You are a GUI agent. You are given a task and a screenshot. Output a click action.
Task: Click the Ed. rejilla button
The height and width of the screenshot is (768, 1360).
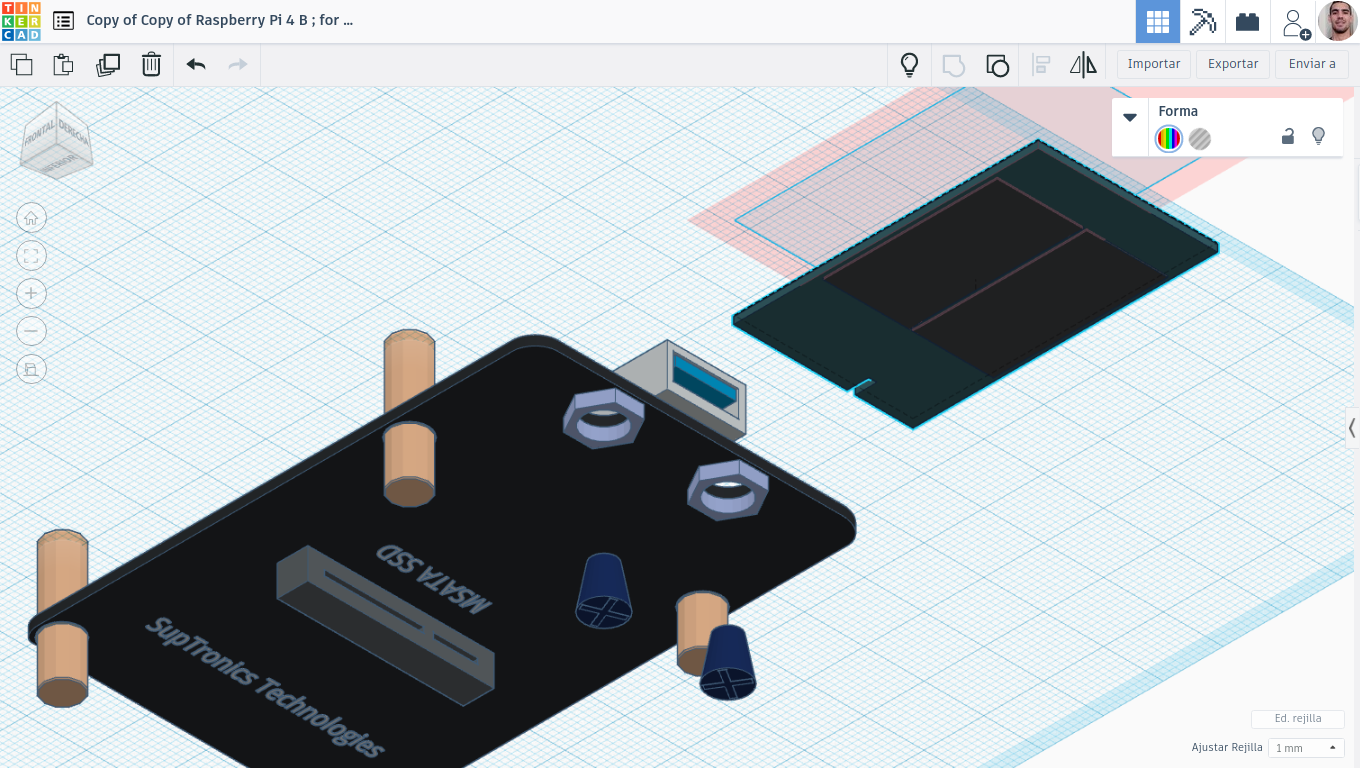tap(1297, 719)
